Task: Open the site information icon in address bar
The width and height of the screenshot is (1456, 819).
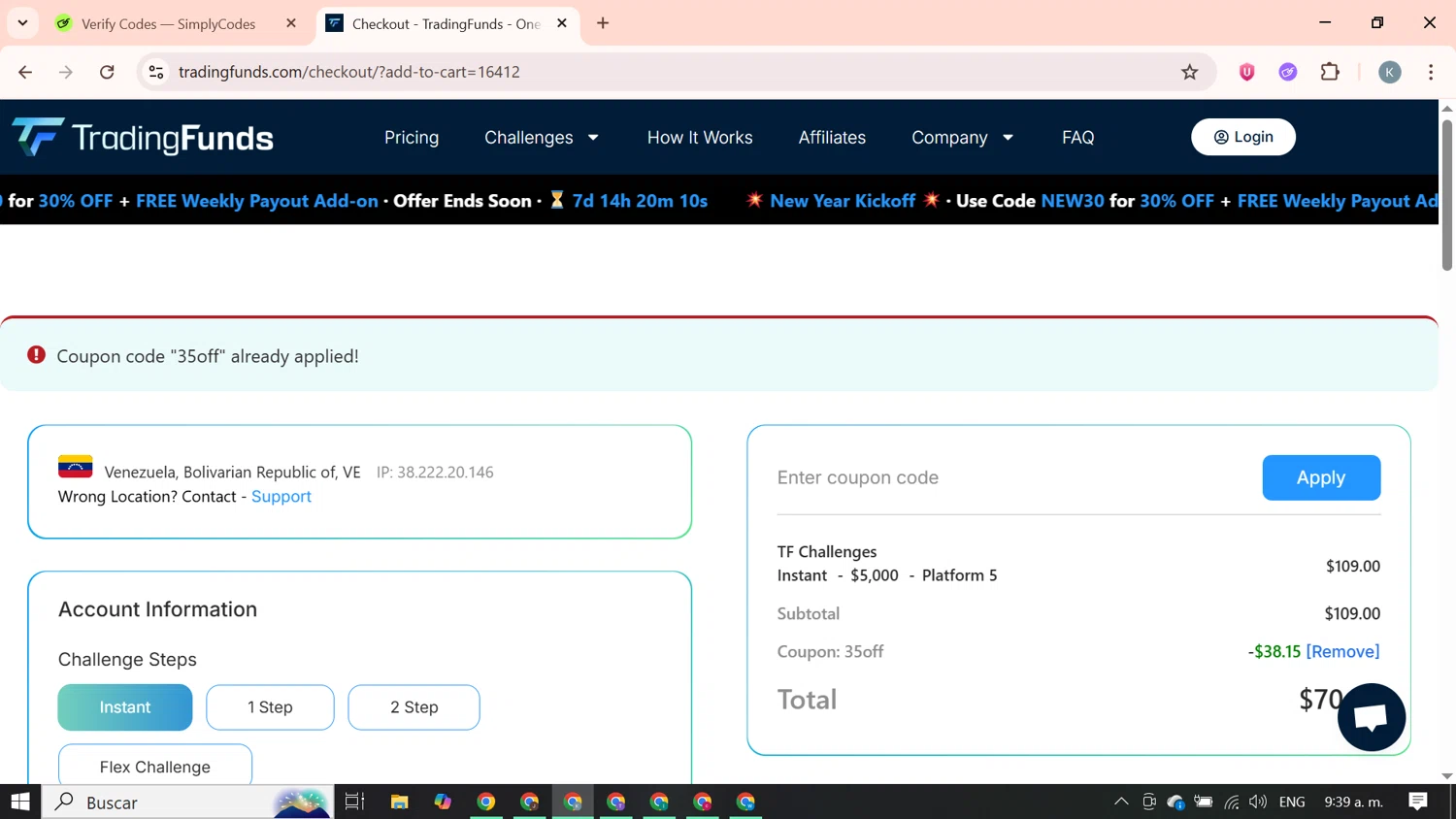Action: coord(156,72)
